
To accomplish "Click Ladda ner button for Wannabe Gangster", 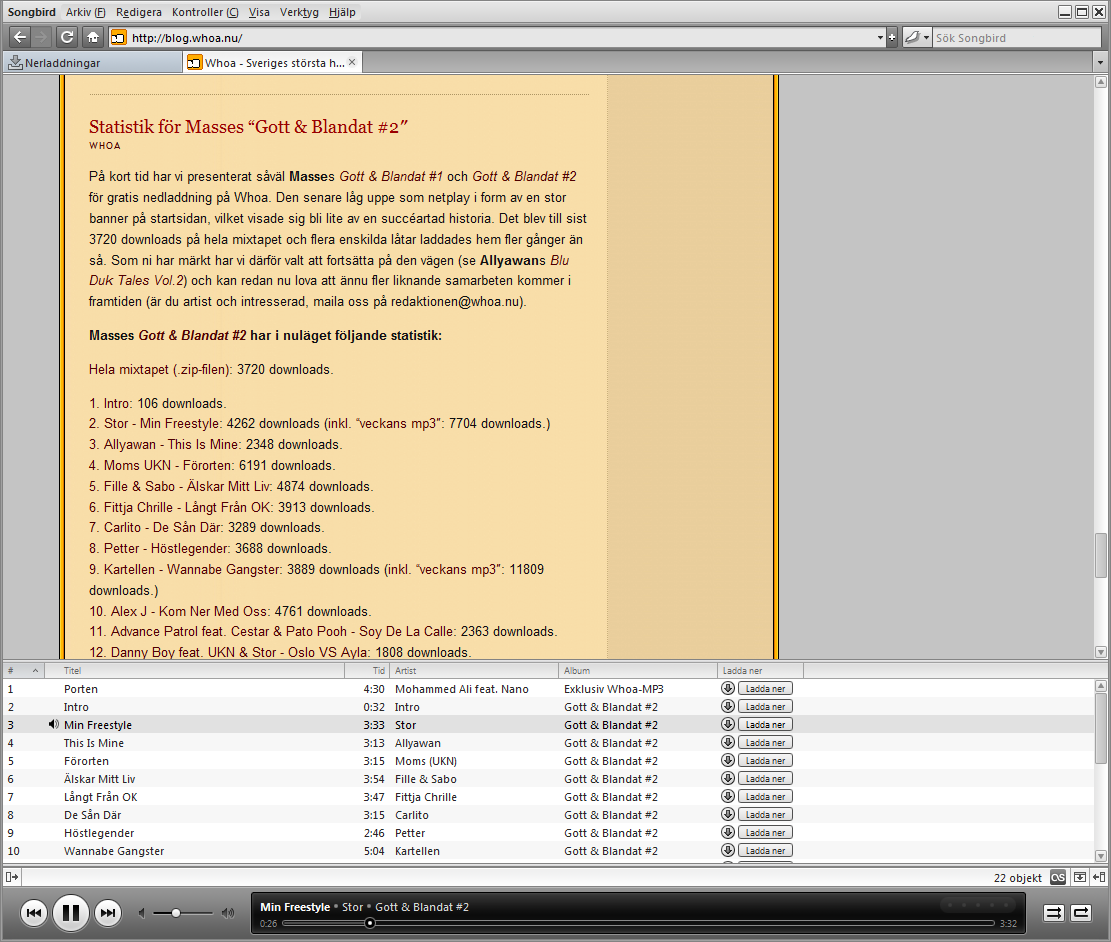I will (x=765, y=851).
